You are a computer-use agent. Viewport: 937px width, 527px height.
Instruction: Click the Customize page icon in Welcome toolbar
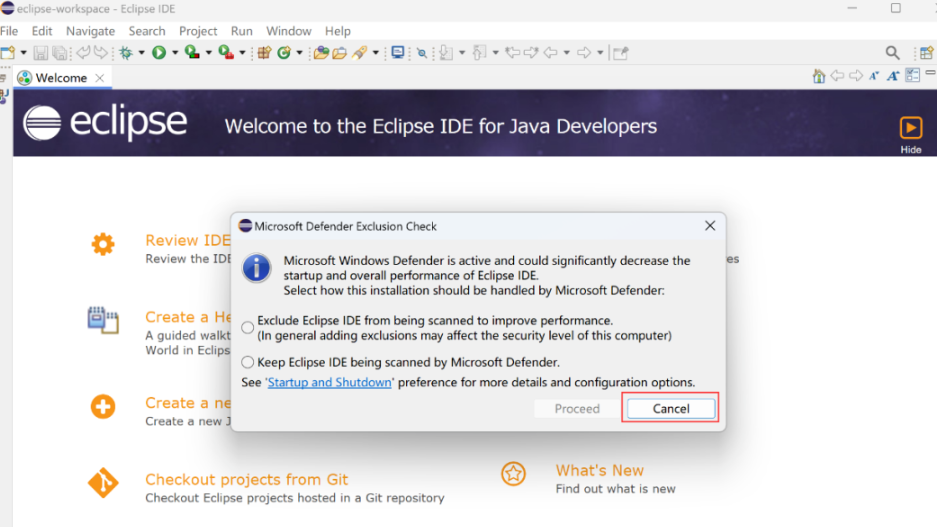pos(912,75)
